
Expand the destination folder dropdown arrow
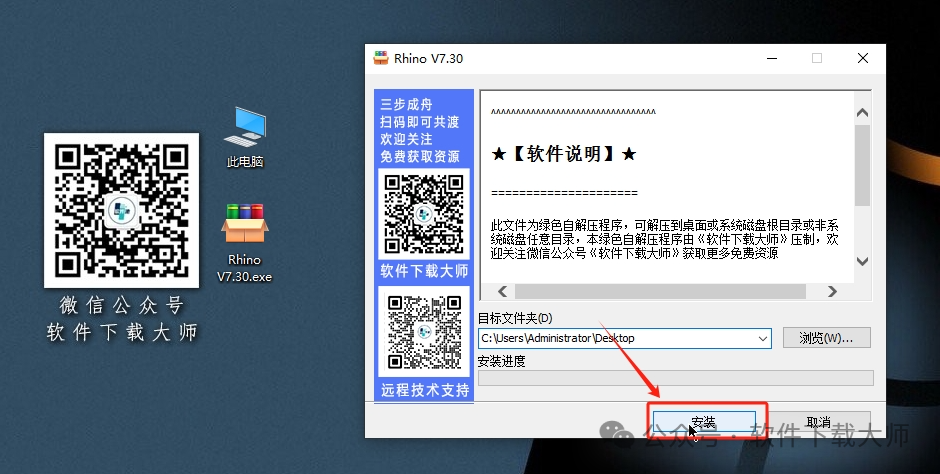[763, 339]
